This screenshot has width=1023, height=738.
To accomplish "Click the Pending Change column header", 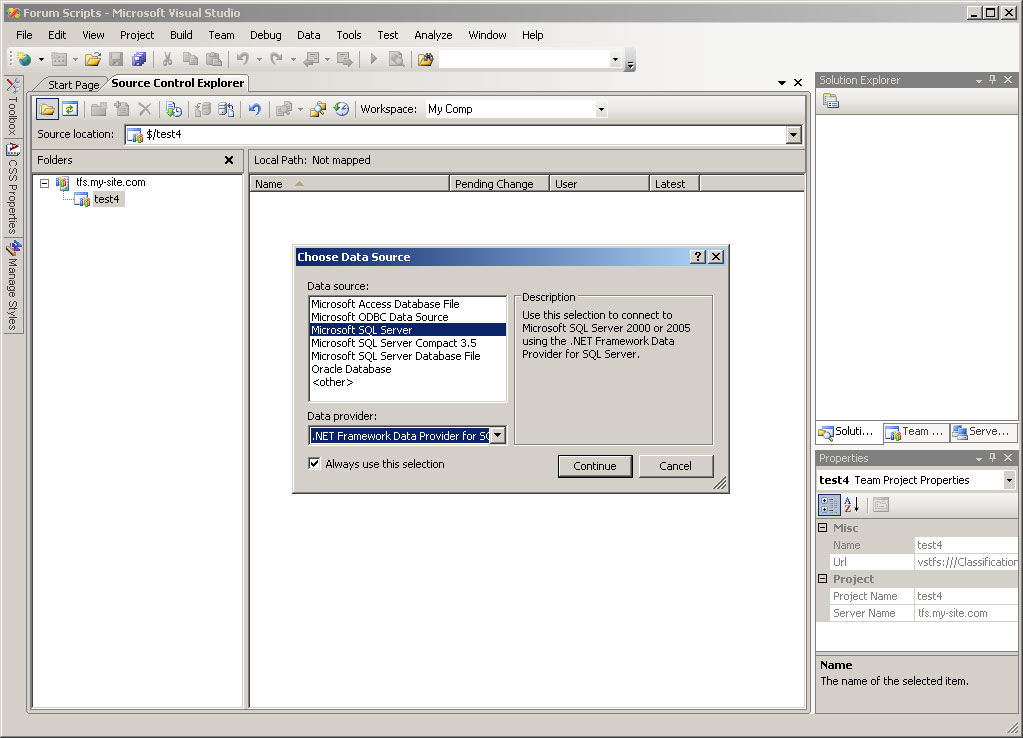I will tap(499, 184).
